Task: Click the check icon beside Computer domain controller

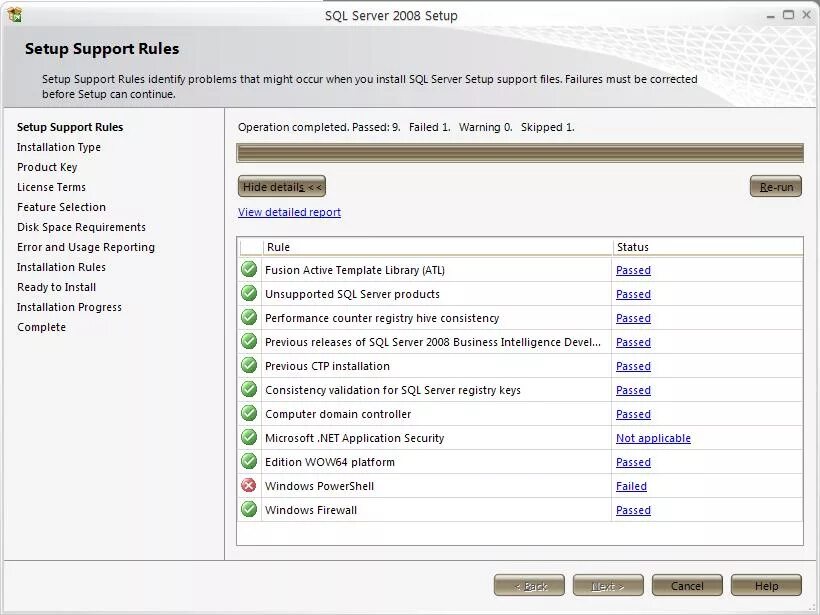Action: tap(249, 414)
